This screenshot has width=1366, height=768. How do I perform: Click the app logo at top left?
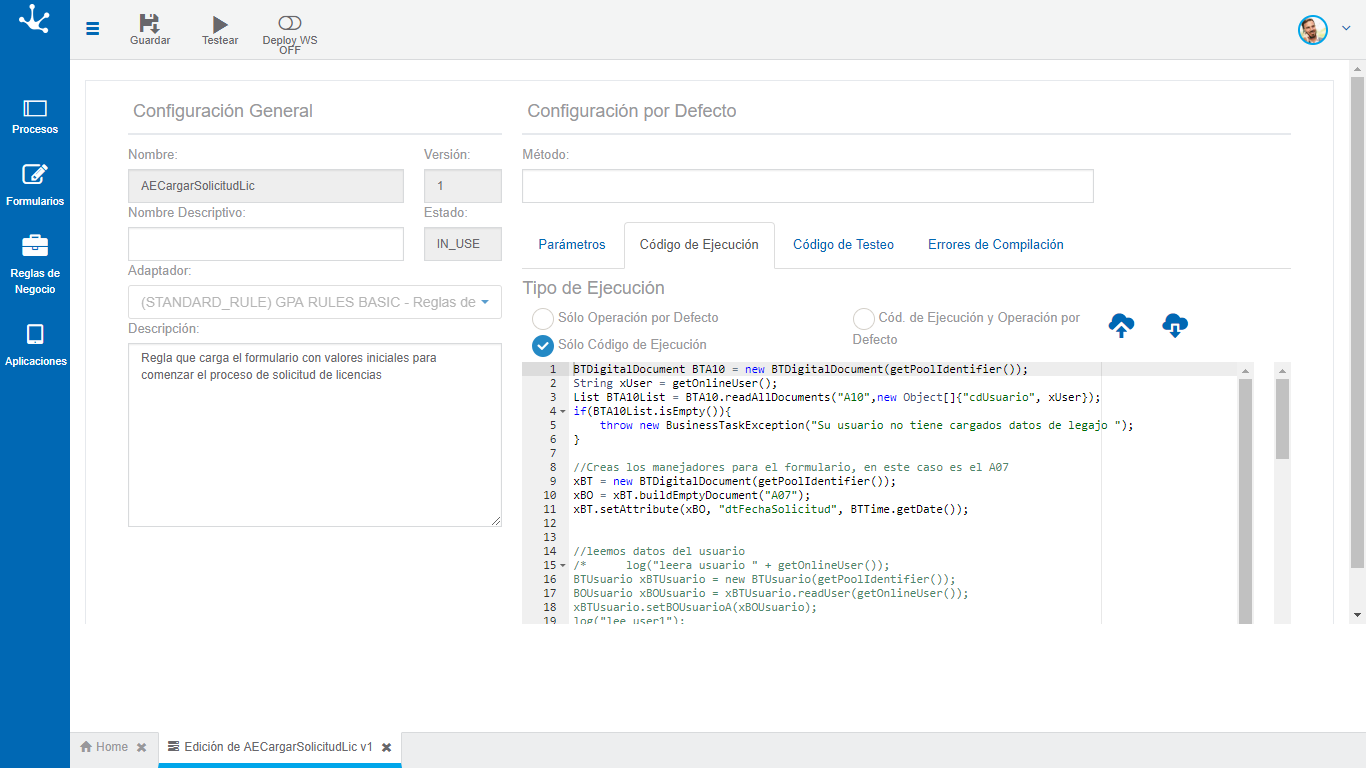click(34, 20)
